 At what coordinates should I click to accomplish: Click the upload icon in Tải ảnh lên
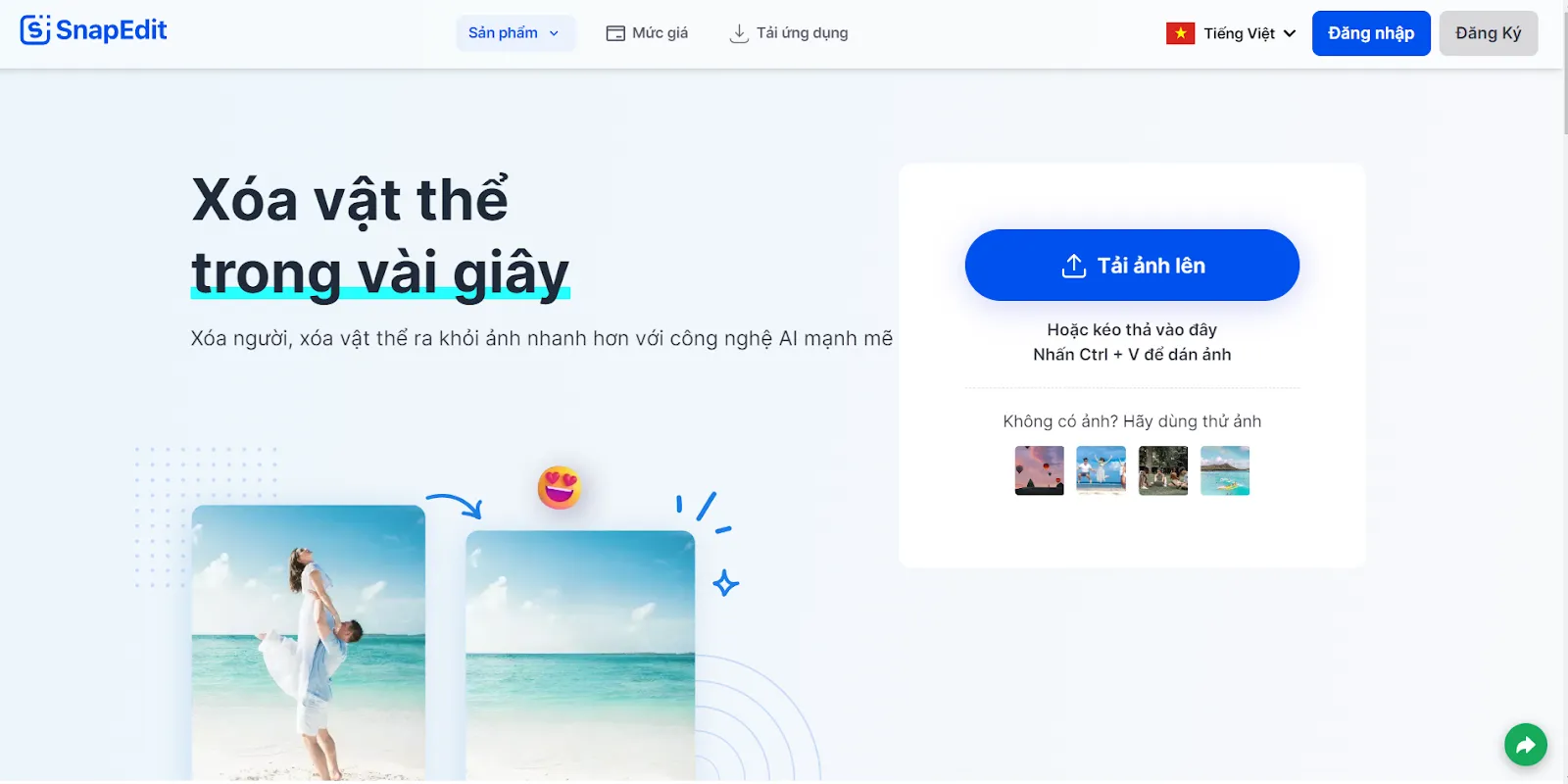tap(1074, 266)
